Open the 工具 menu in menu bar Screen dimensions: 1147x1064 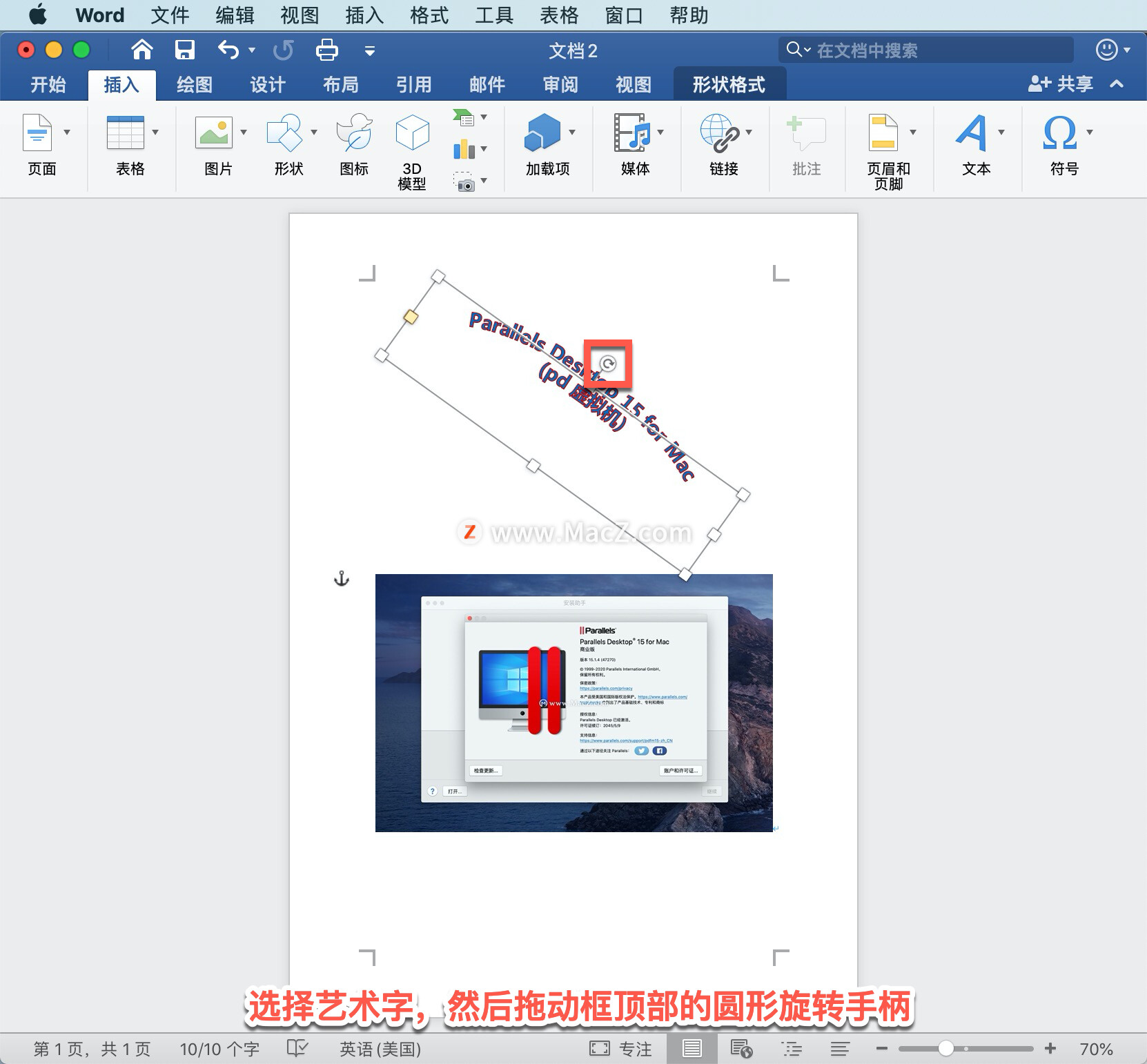[x=494, y=15]
